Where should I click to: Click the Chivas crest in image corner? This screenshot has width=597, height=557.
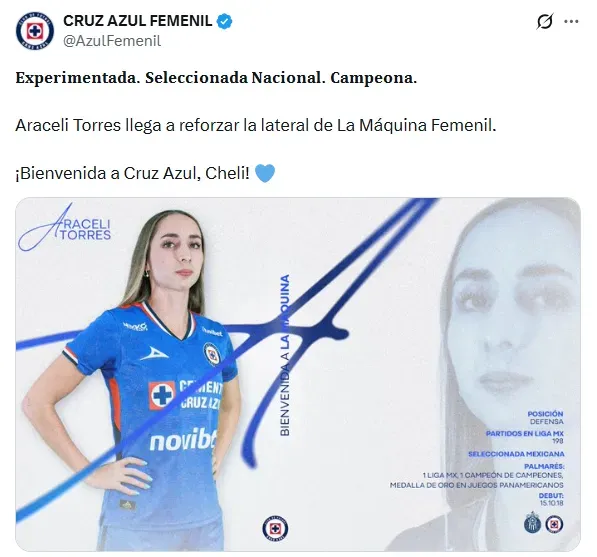(x=532, y=523)
